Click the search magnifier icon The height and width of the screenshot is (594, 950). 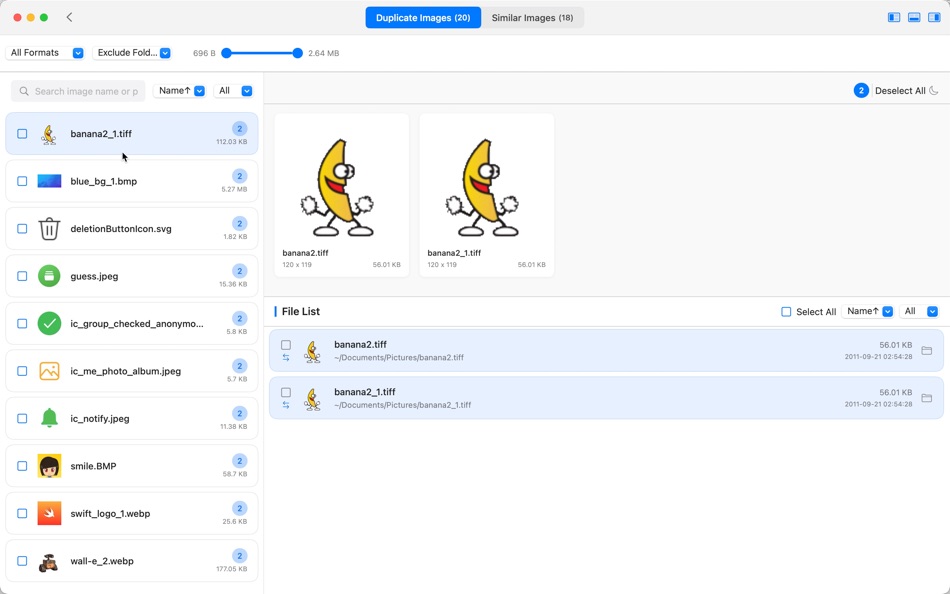point(24,92)
